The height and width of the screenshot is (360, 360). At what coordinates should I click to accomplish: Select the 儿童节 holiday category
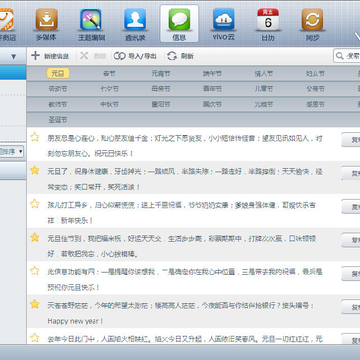(x=264, y=89)
